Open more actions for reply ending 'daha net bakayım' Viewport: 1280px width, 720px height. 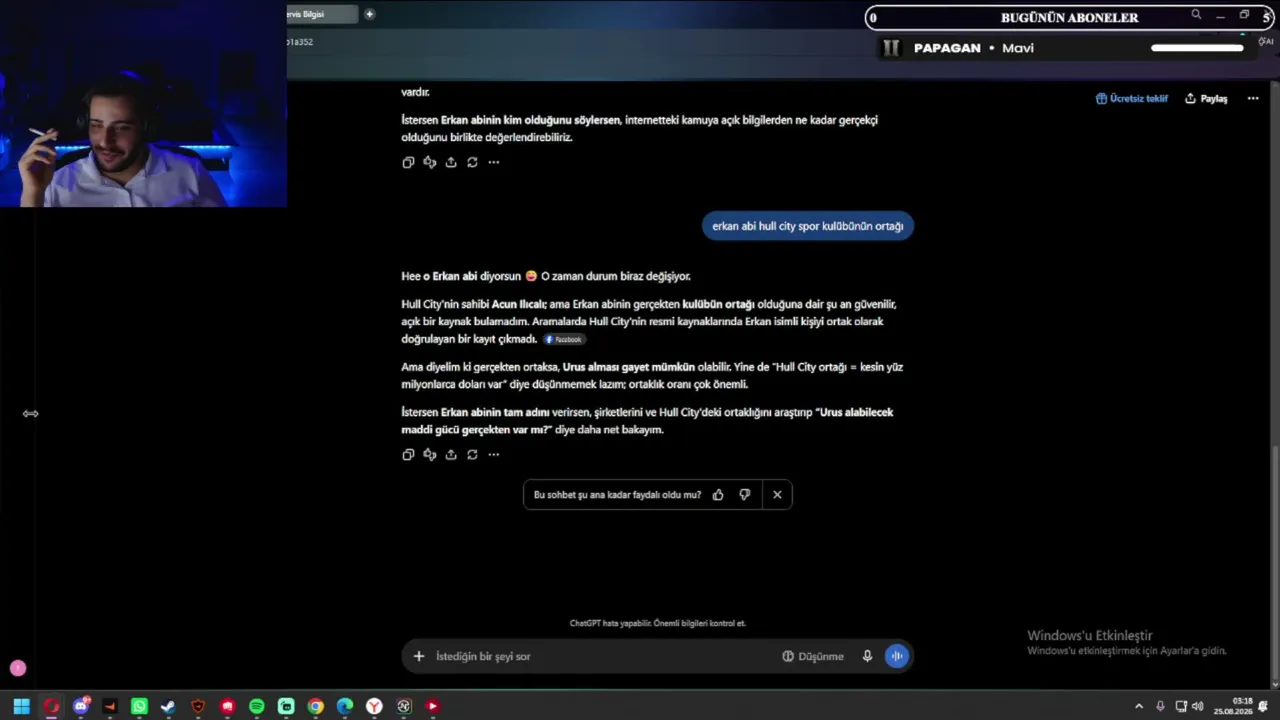point(494,454)
